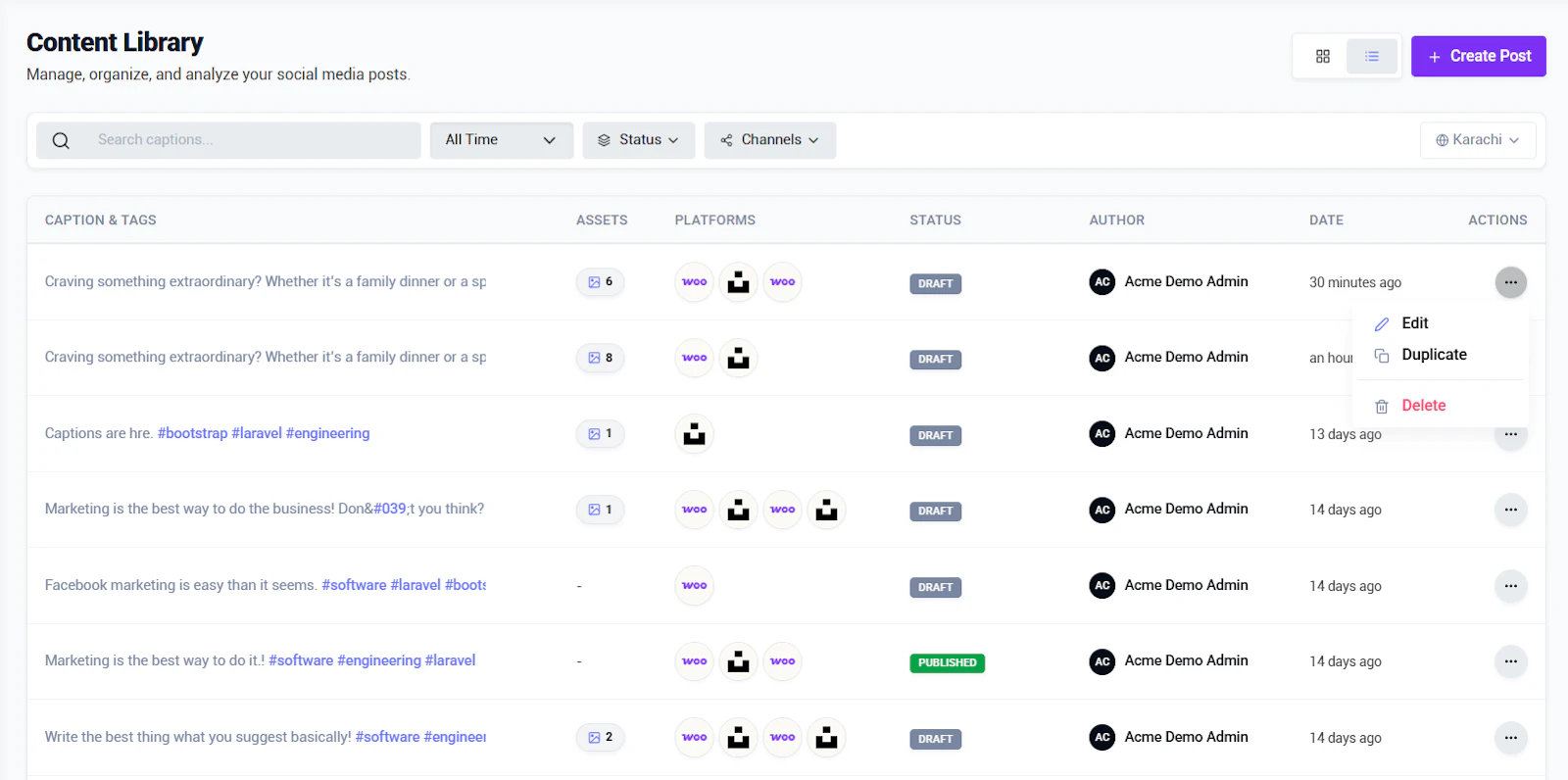This screenshot has height=780, width=1568.
Task: Click last Unsplash icon in 'Write the best thing' row
Action: 826,738
